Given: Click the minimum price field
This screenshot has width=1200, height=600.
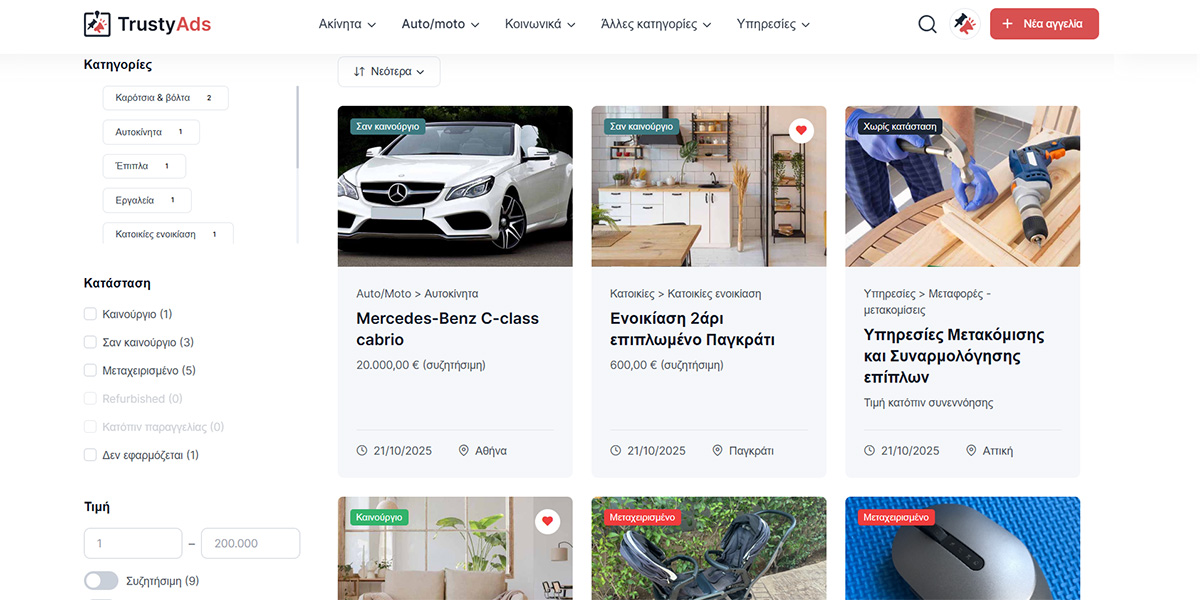Looking at the screenshot, I should pos(133,543).
